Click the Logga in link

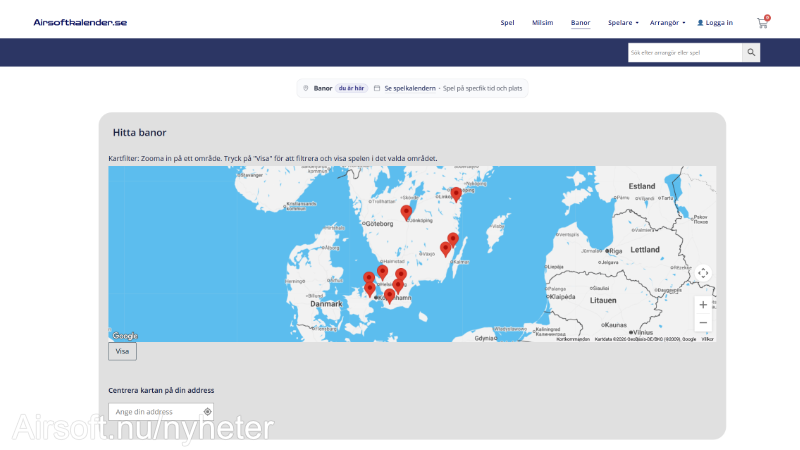pyautogui.click(x=715, y=22)
